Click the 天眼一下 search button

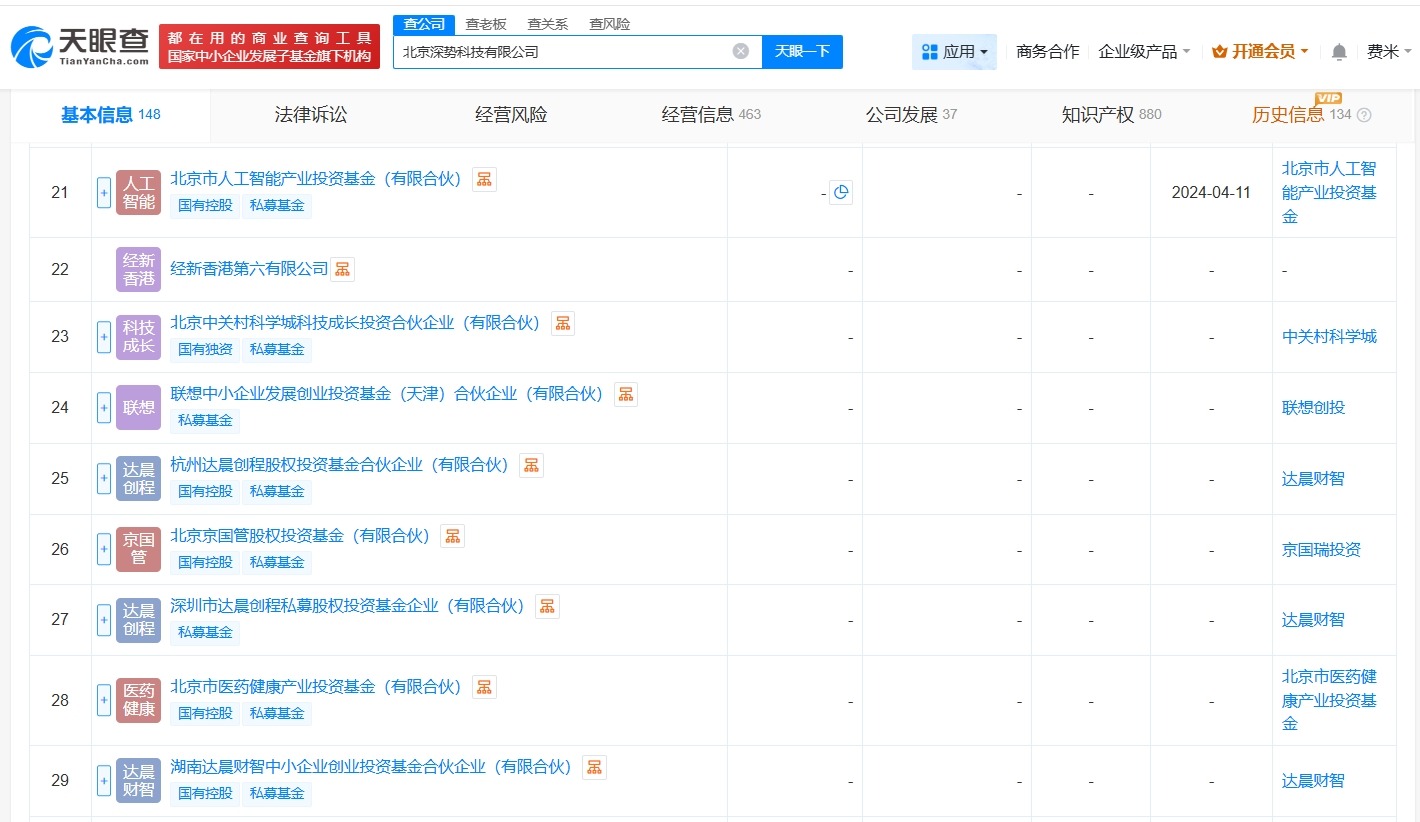pyautogui.click(x=802, y=51)
